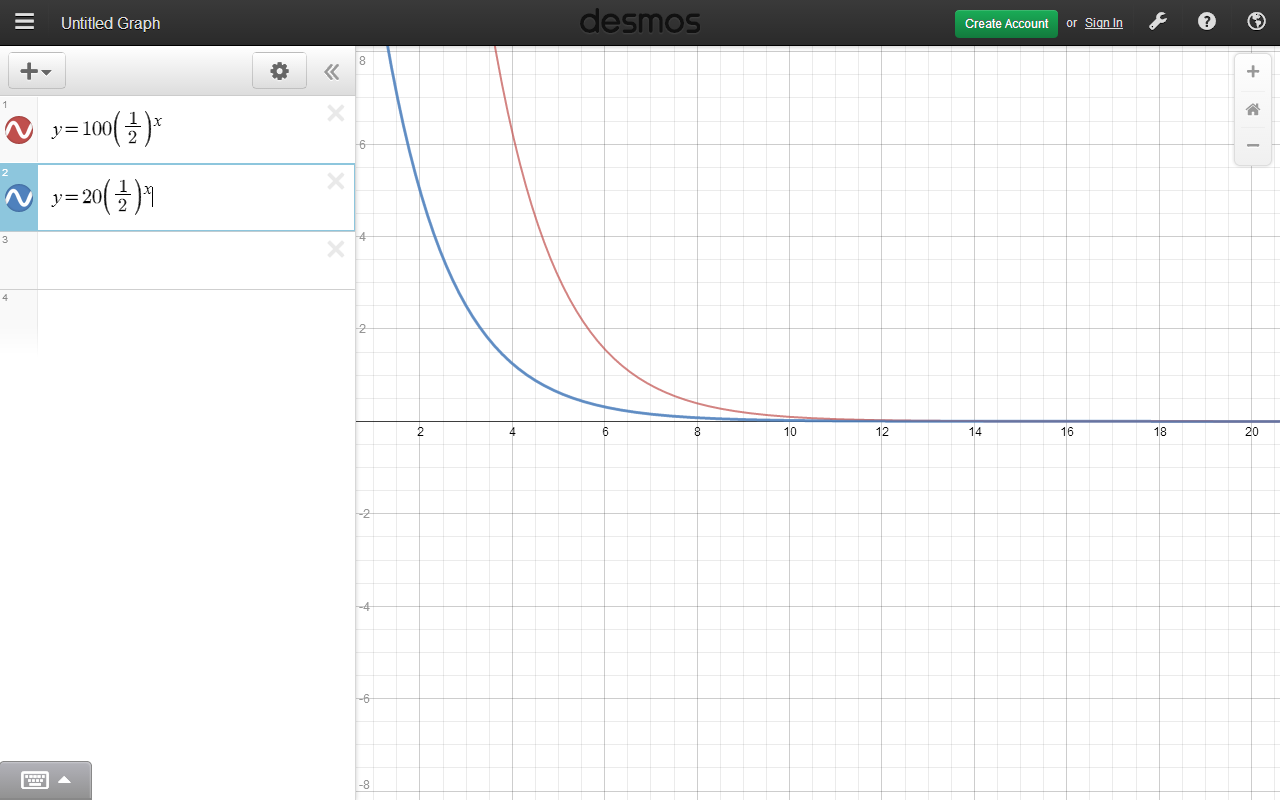Hide the blue curve for expression 2
The height and width of the screenshot is (800, 1280).
(x=18, y=197)
